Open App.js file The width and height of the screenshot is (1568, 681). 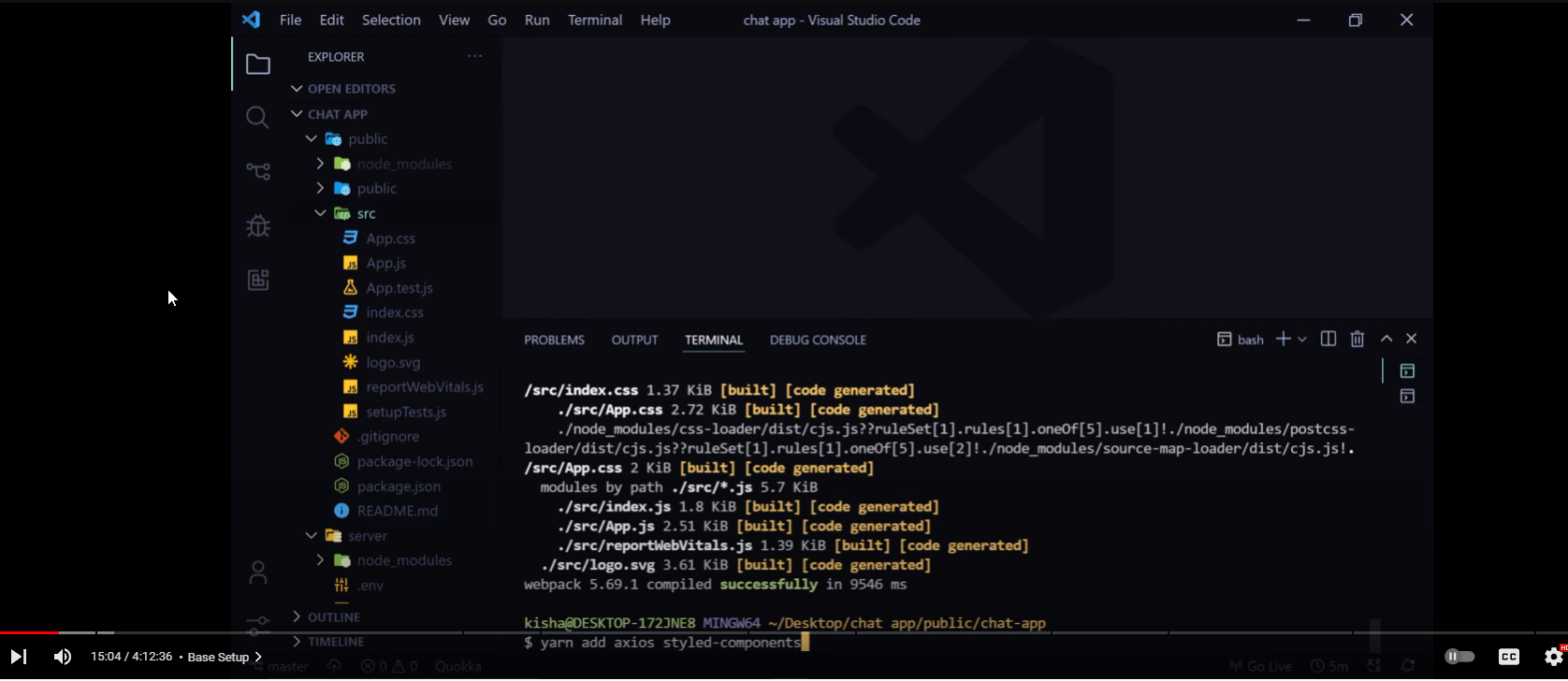click(x=385, y=263)
